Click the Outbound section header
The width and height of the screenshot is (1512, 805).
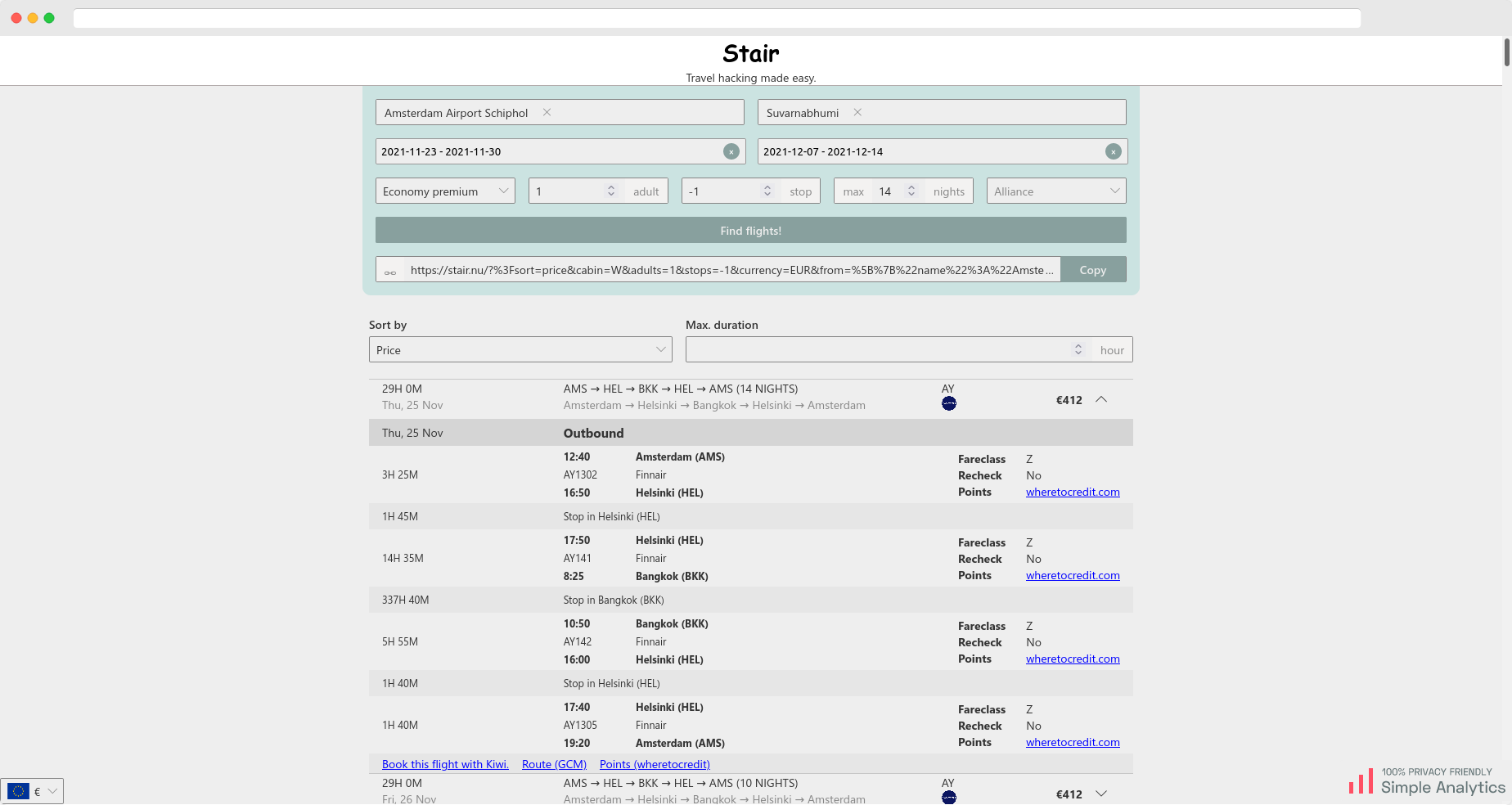(x=751, y=433)
